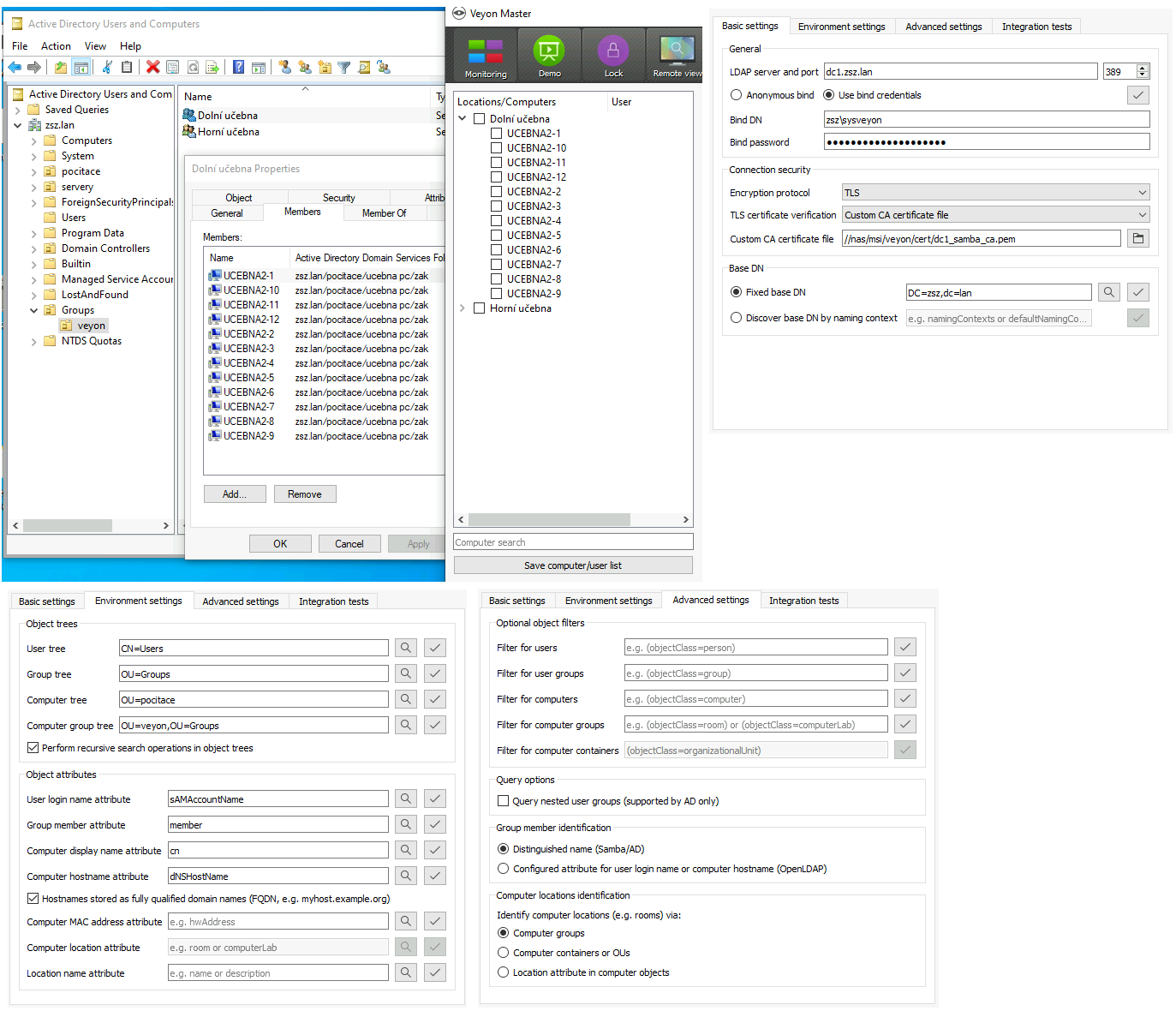Select Computer containers or OUs radio
The height and width of the screenshot is (1011, 1176).
pyautogui.click(x=503, y=953)
